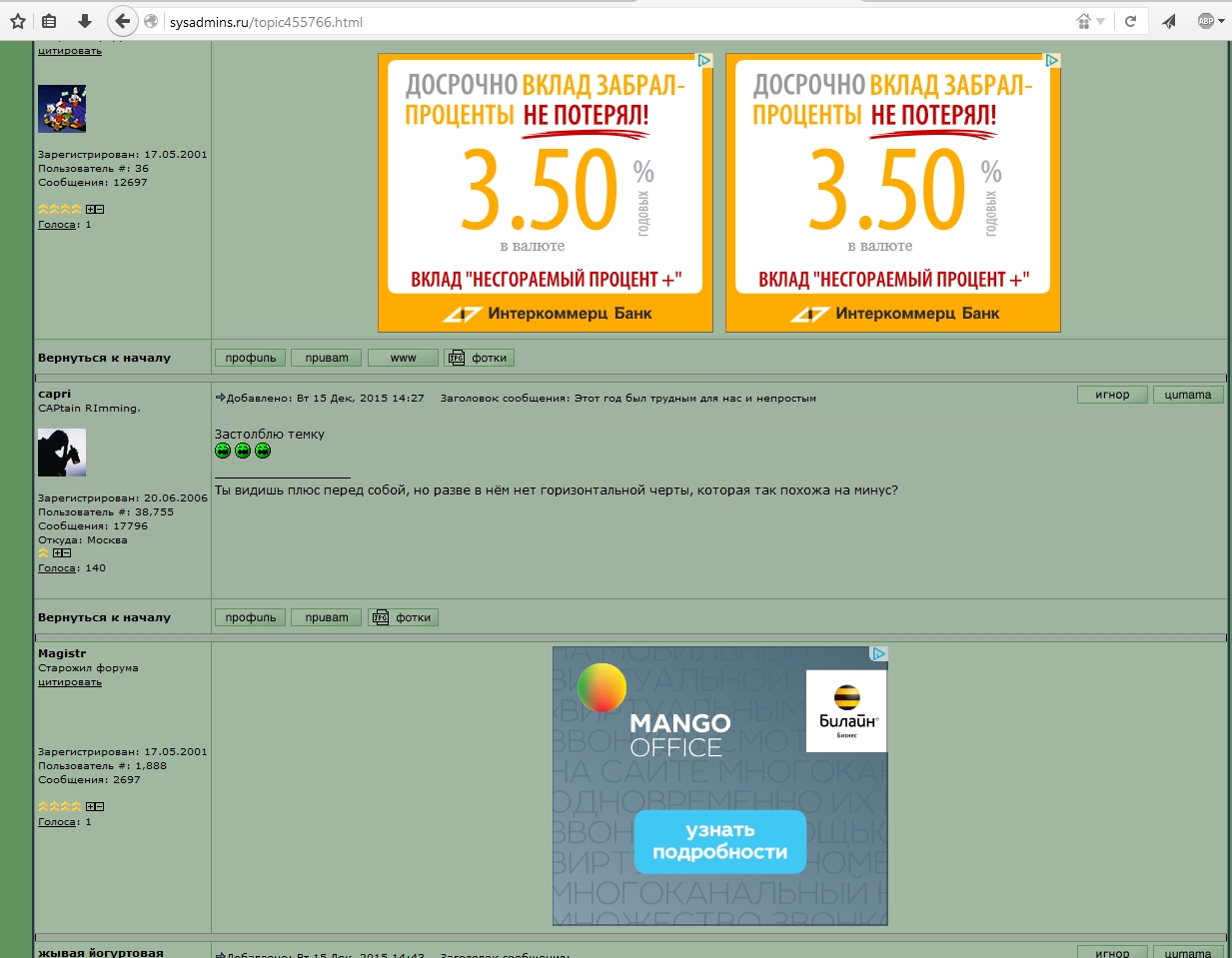Click the www button
This screenshot has height=958, width=1232.
click(403, 358)
